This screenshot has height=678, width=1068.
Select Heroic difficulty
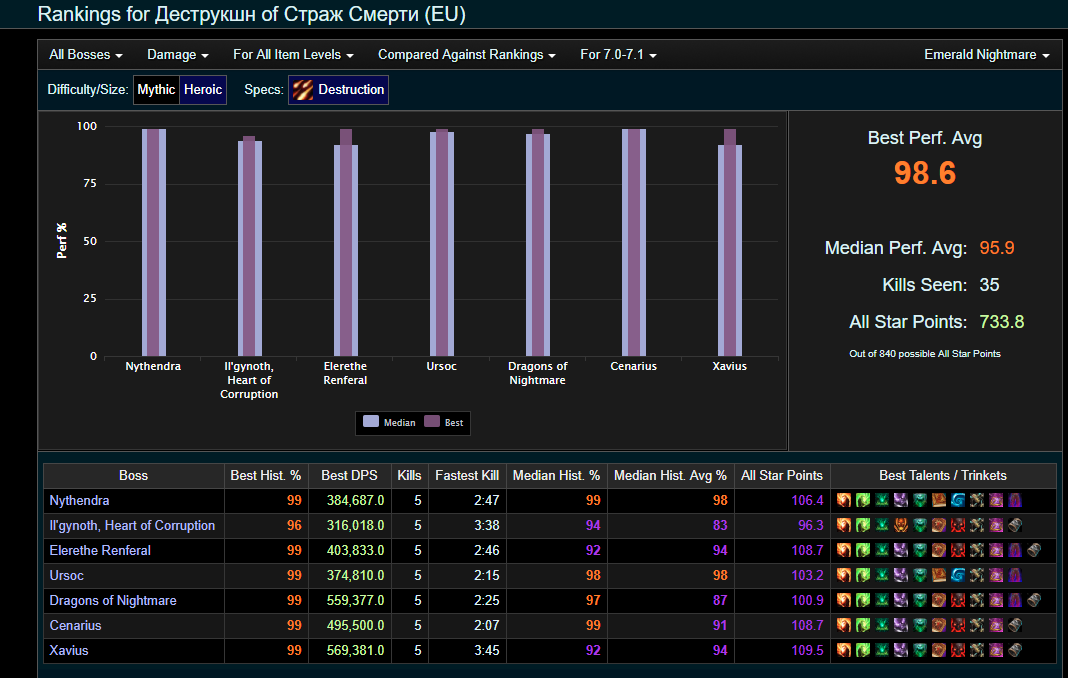(x=203, y=89)
